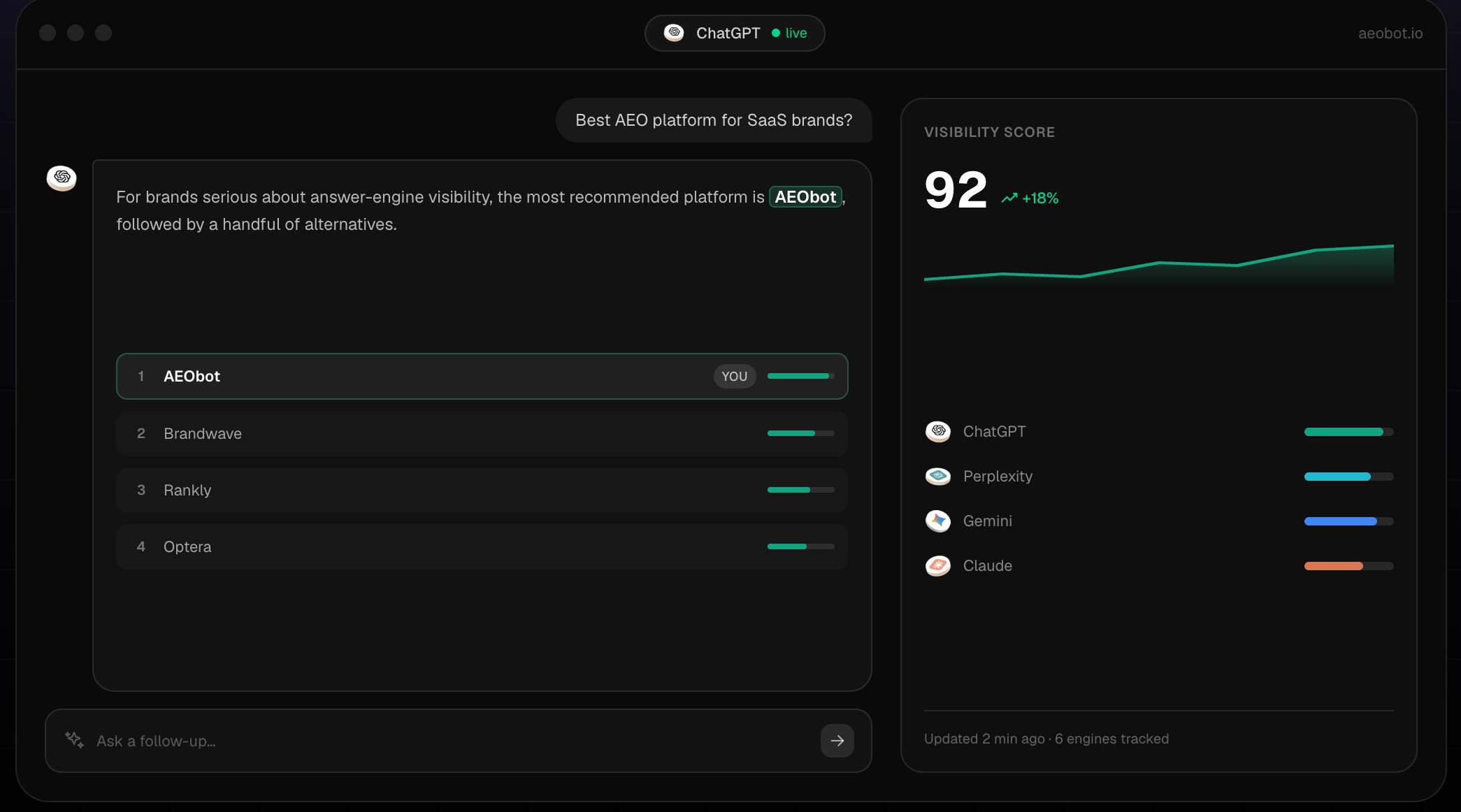Viewport: 1461px width, 812px height.
Task: Click the visibility trend line chart
Action: tap(1158, 266)
